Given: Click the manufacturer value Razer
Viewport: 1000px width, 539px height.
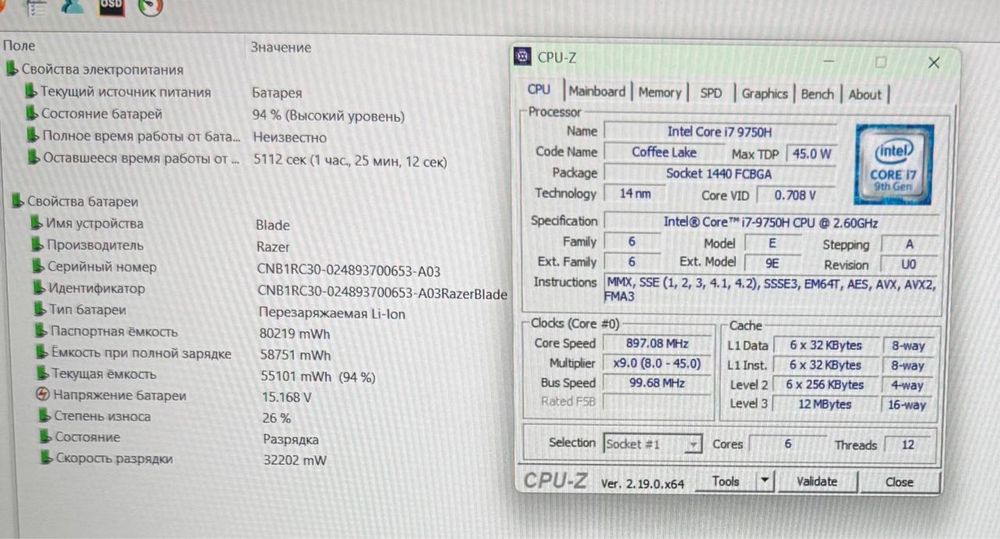Looking at the screenshot, I should (273, 247).
